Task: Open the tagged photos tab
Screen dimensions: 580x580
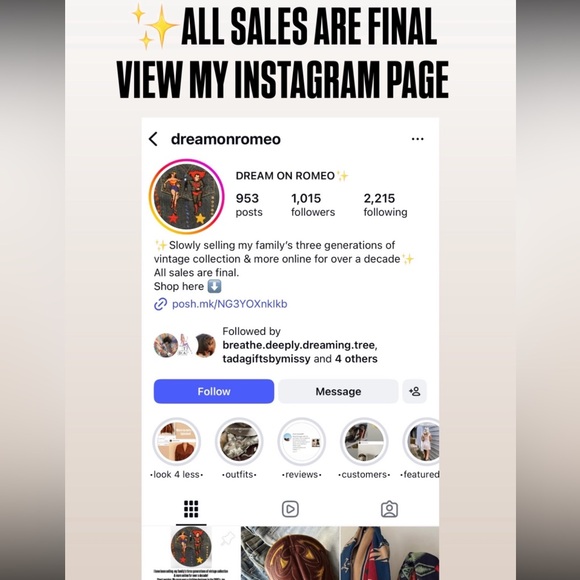Action: (x=389, y=509)
